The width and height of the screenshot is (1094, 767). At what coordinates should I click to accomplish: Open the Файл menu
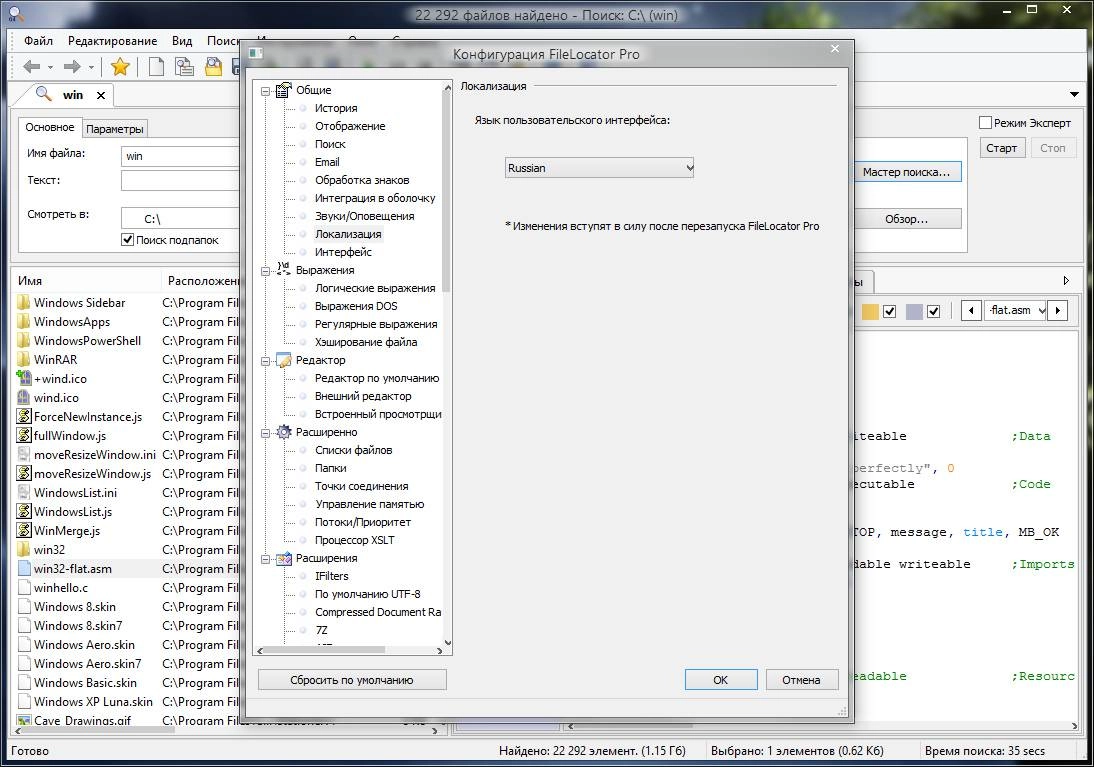tap(38, 40)
